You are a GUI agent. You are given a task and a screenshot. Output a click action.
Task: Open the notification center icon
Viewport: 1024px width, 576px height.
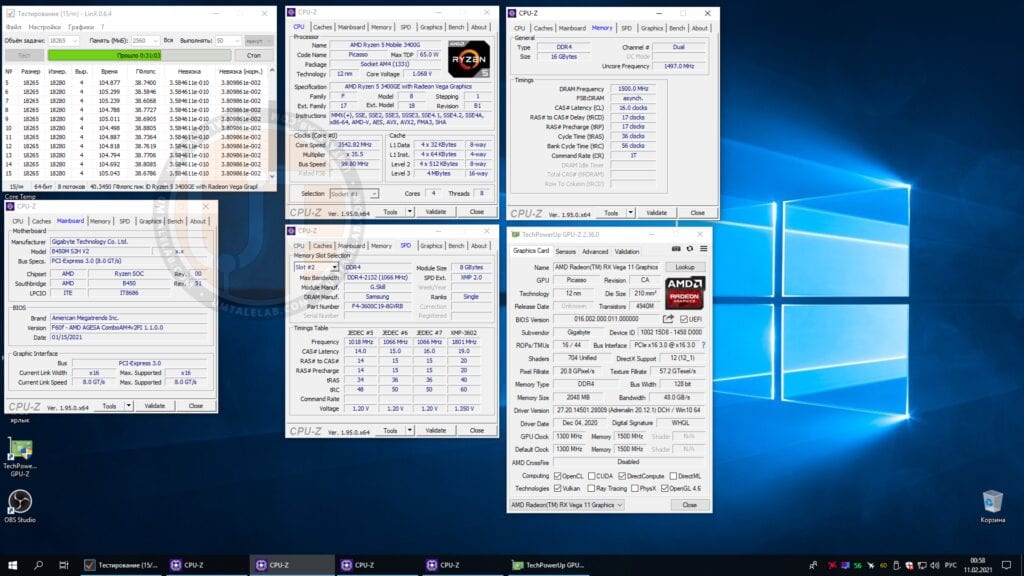click(x=1006, y=565)
